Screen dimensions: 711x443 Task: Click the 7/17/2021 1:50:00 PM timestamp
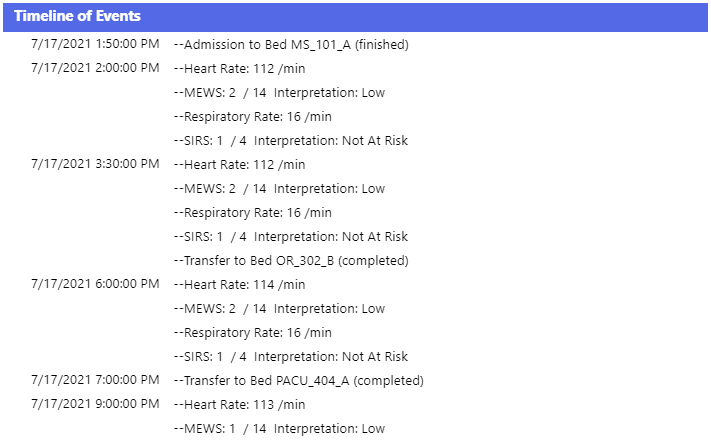(95, 44)
